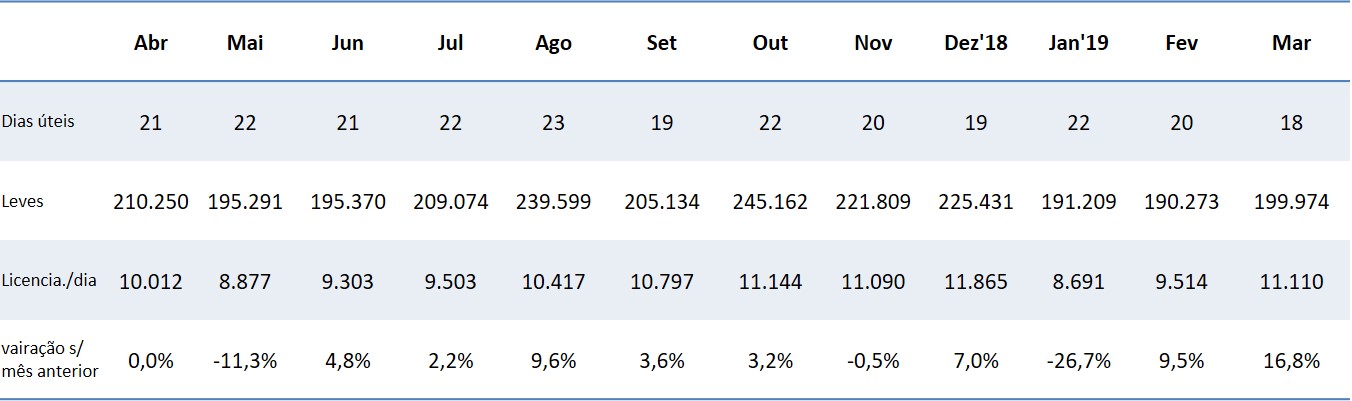Click the Leves value 199.974 for Mar

[1291, 202]
